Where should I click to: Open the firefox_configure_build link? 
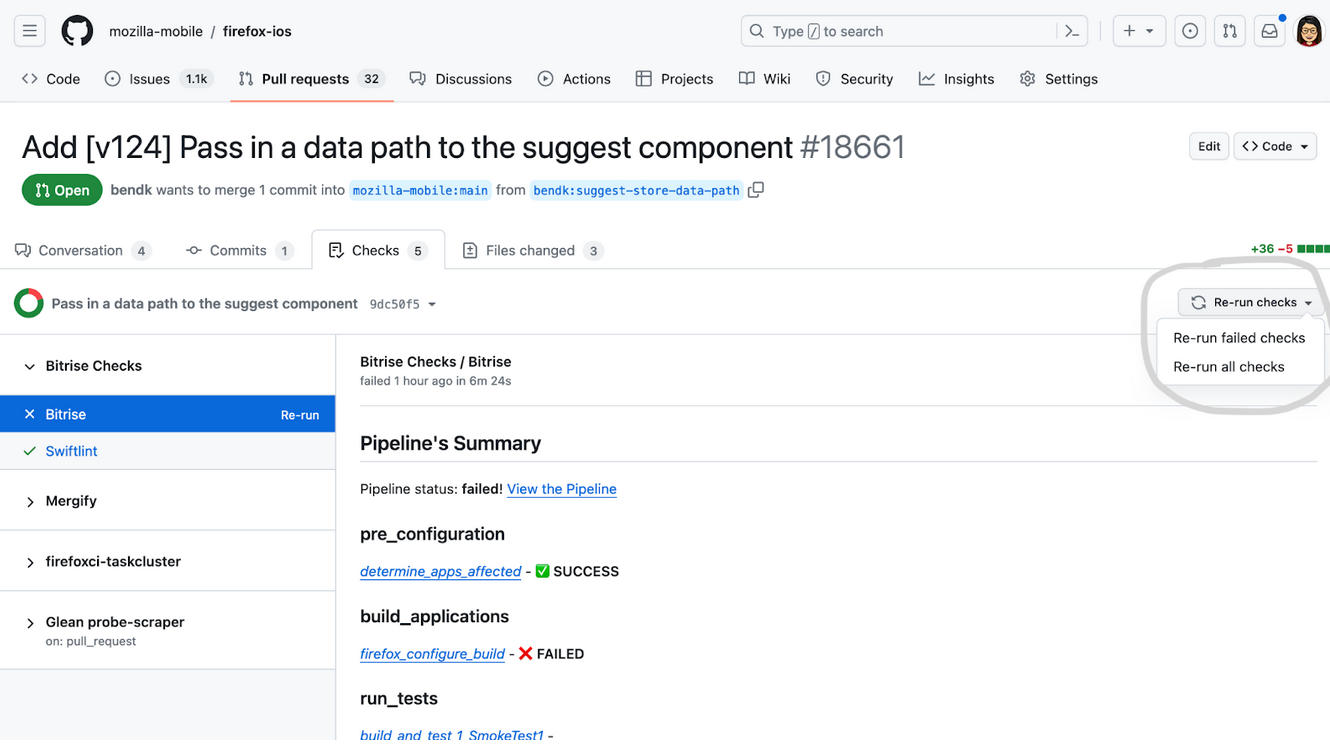432,654
